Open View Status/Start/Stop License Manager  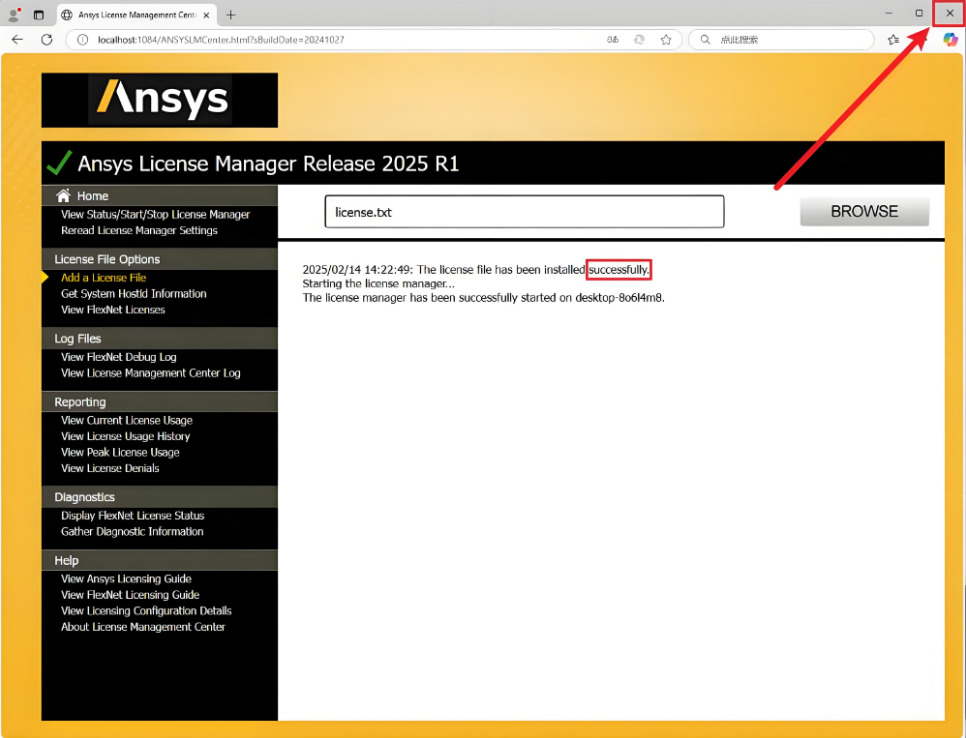(x=155, y=214)
